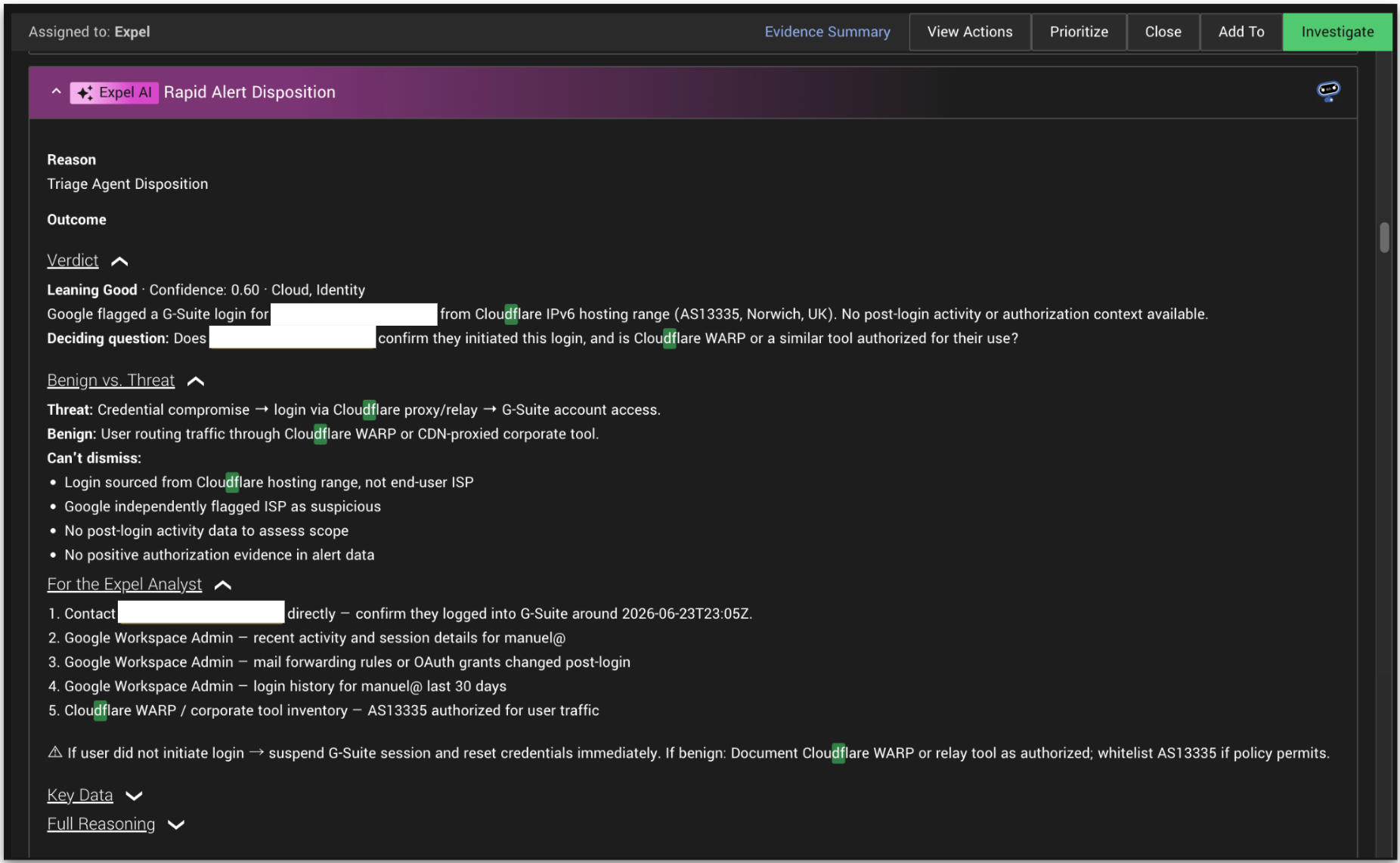Collapse the Rapid Alert Disposition panel
The height and width of the screenshot is (863, 1400).
(56, 91)
